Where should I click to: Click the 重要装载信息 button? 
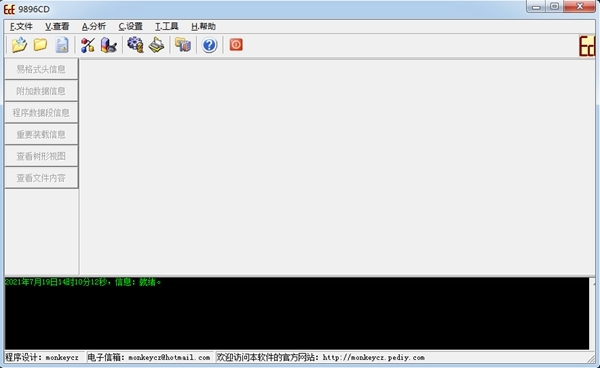pos(41,134)
